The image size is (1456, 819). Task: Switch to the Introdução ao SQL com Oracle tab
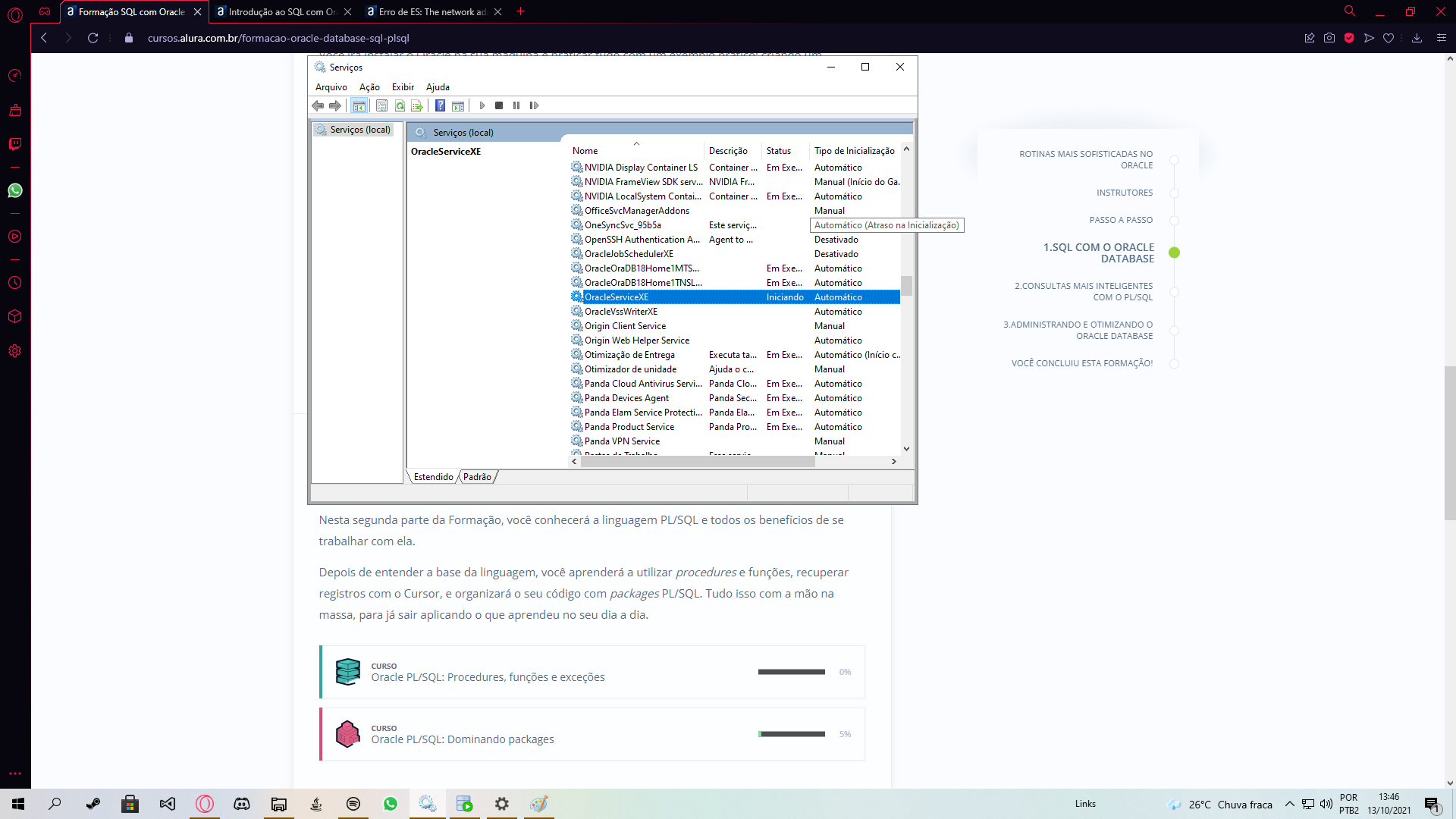282,12
